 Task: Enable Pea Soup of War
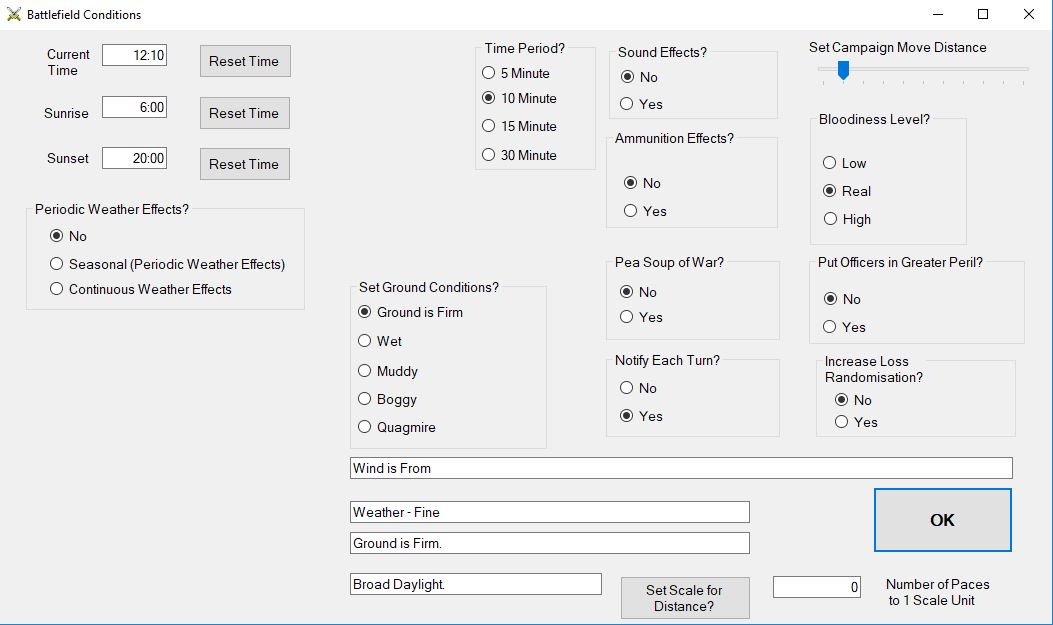(x=627, y=317)
